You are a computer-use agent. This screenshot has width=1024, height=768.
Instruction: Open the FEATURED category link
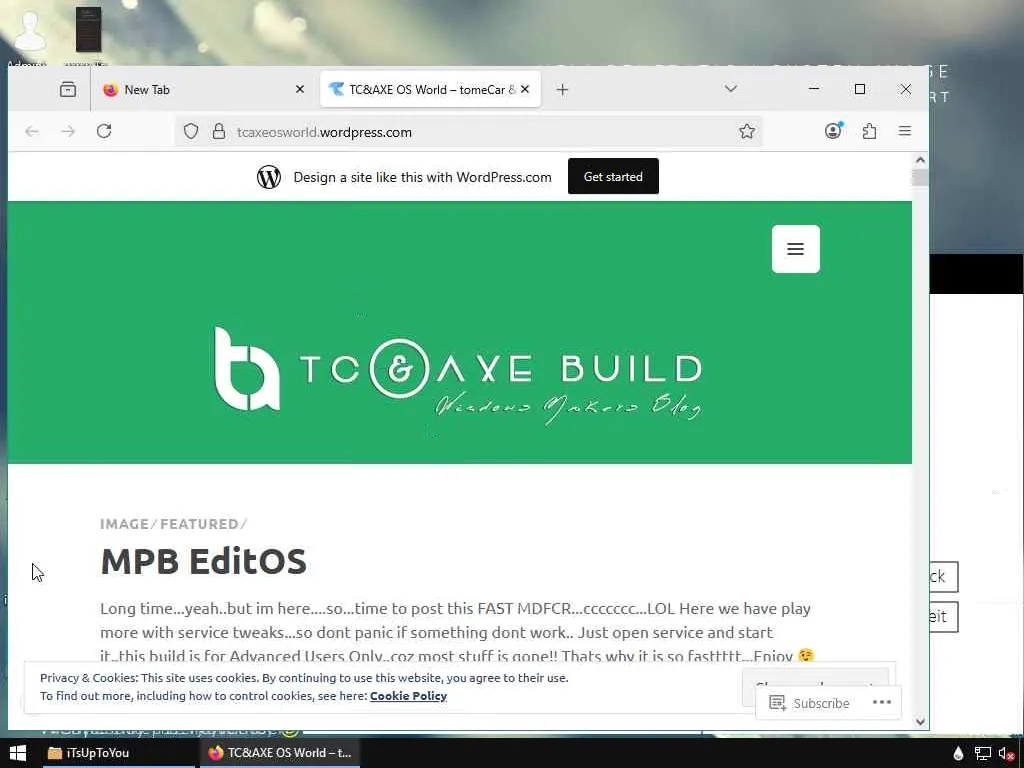pyautogui.click(x=199, y=524)
